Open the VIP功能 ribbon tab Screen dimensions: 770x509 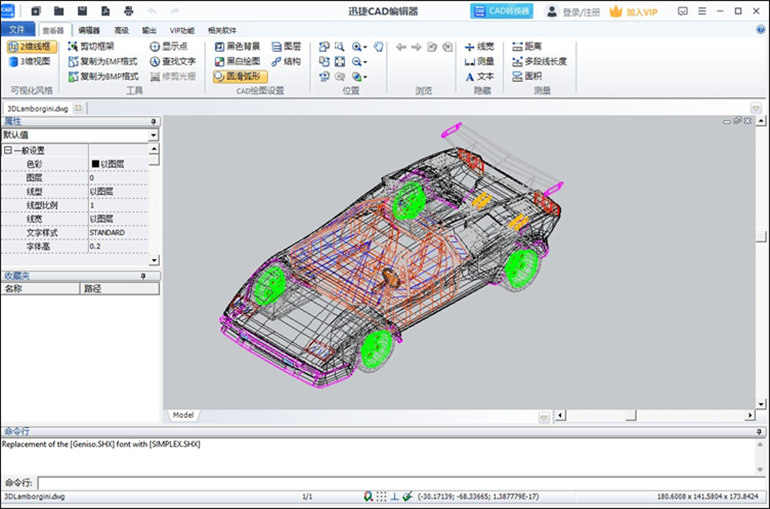[182, 30]
